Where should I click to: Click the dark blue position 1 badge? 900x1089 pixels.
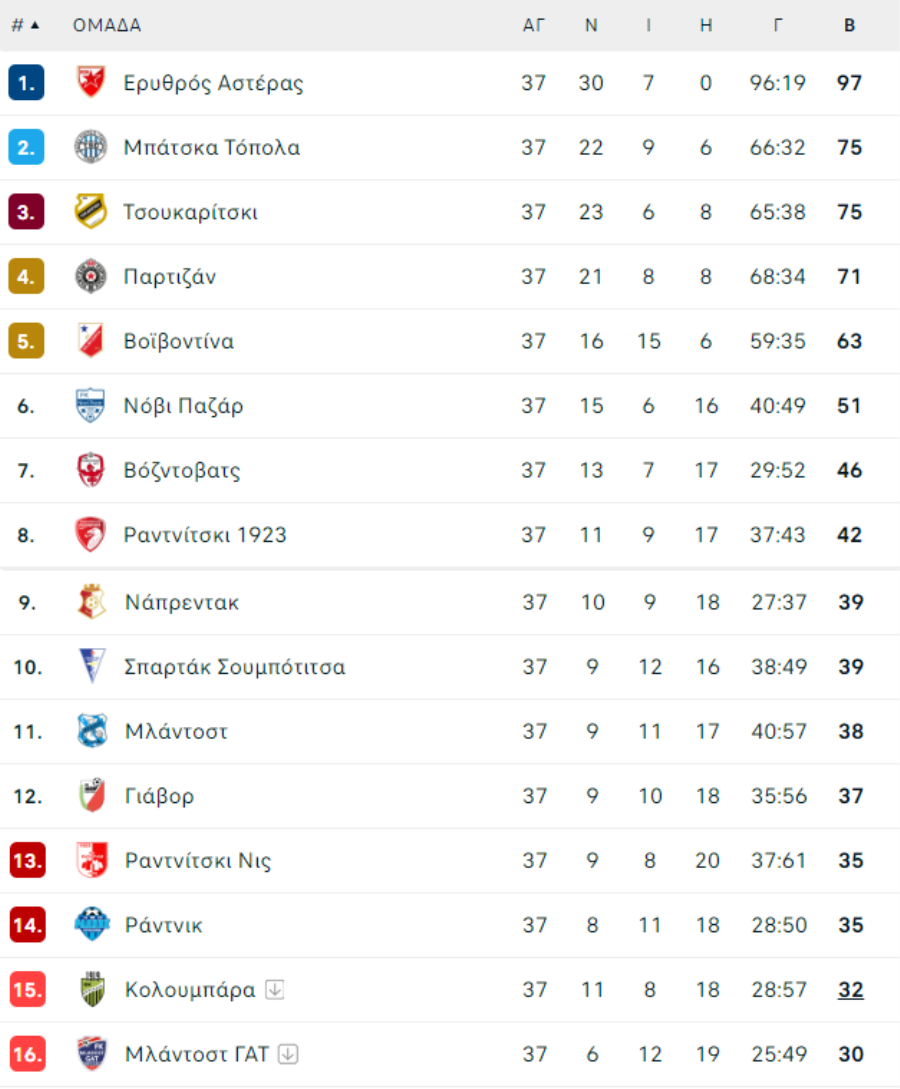(x=26, y=83)
